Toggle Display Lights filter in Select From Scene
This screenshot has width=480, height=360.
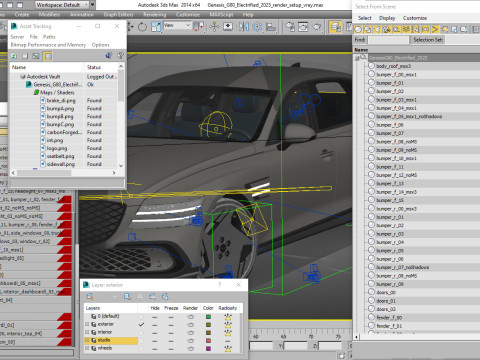coord(377,30)
